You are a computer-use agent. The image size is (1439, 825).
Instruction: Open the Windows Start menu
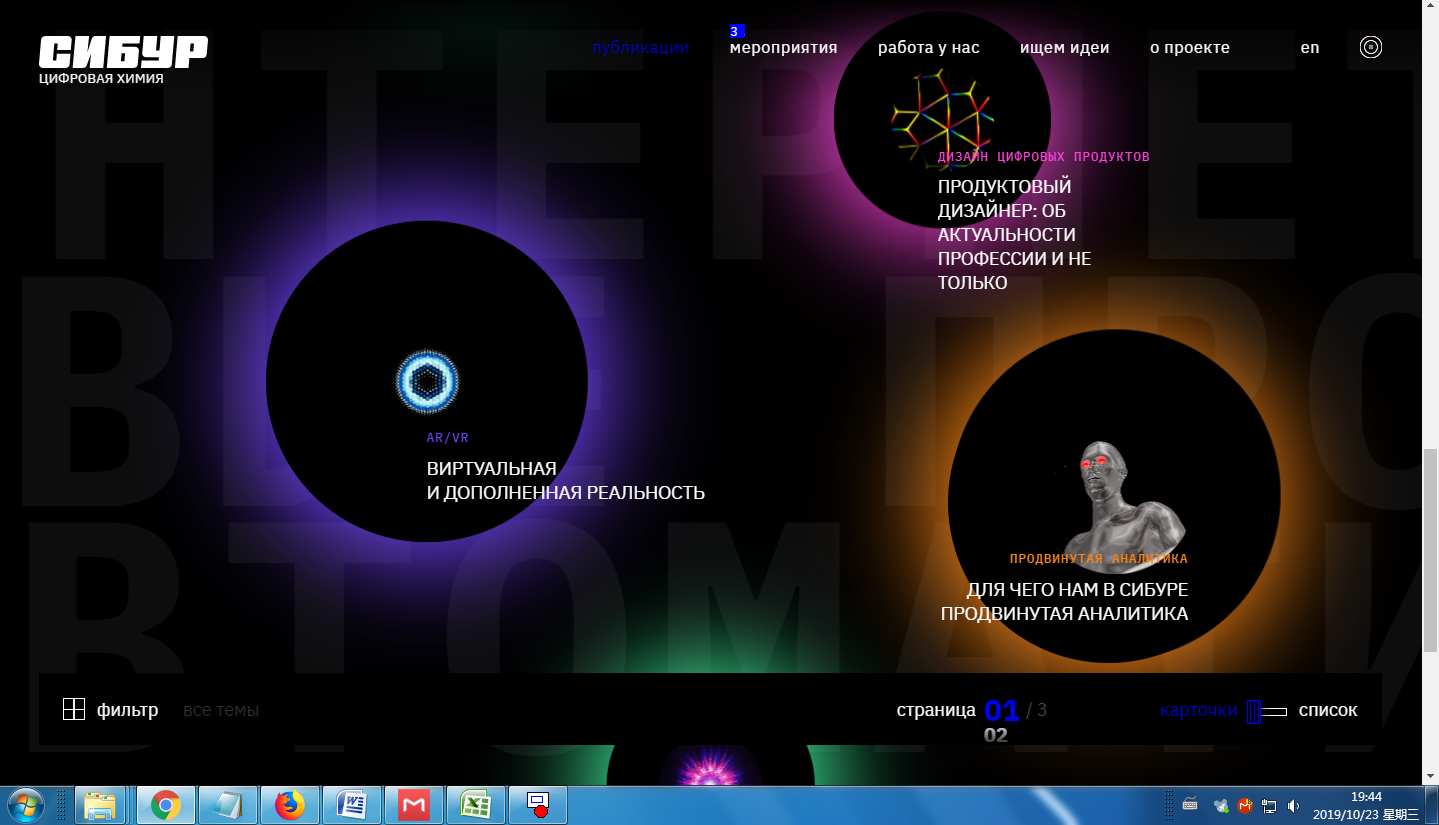(24, 805)
